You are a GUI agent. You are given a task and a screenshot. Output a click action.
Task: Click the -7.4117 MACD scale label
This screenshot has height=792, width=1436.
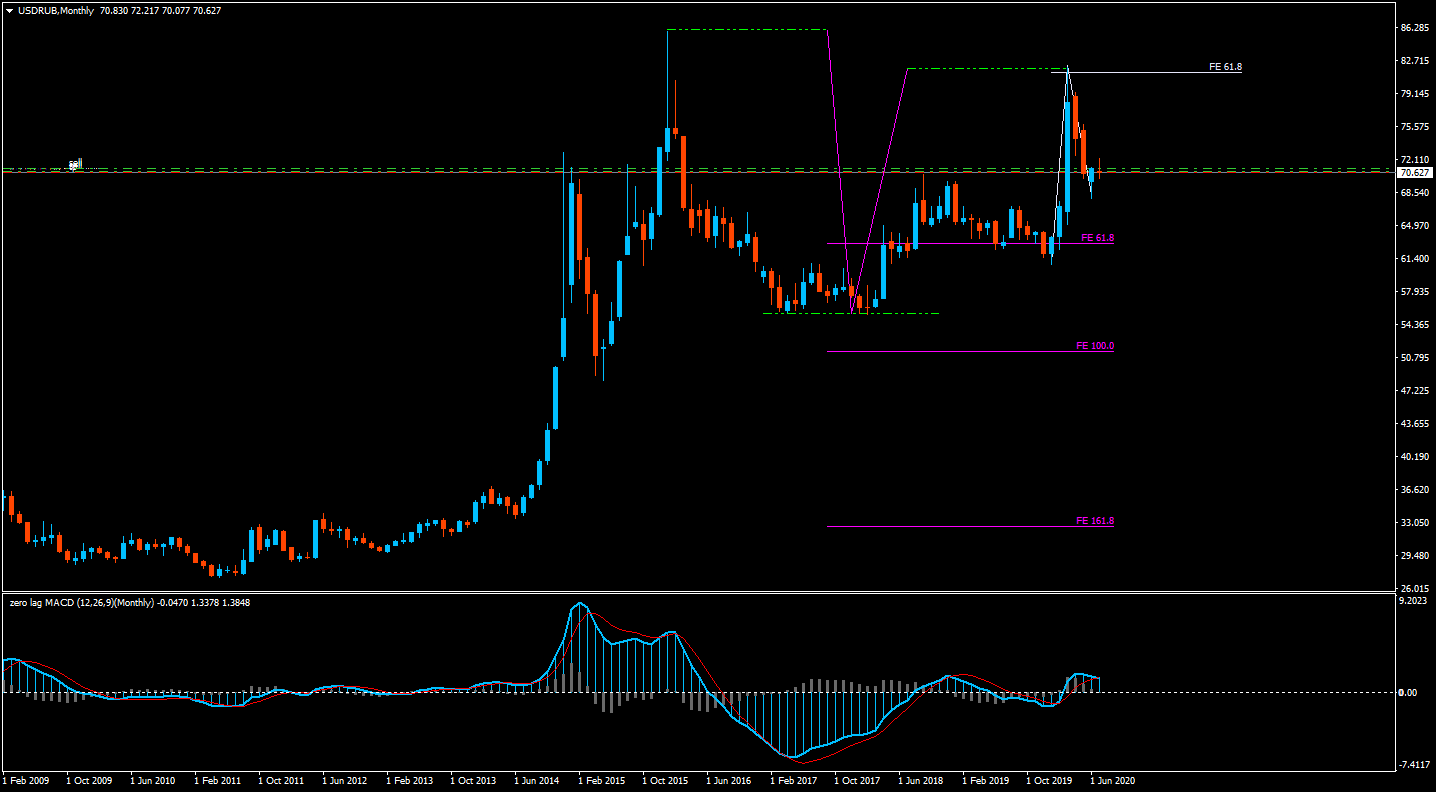coord(1414,765)
